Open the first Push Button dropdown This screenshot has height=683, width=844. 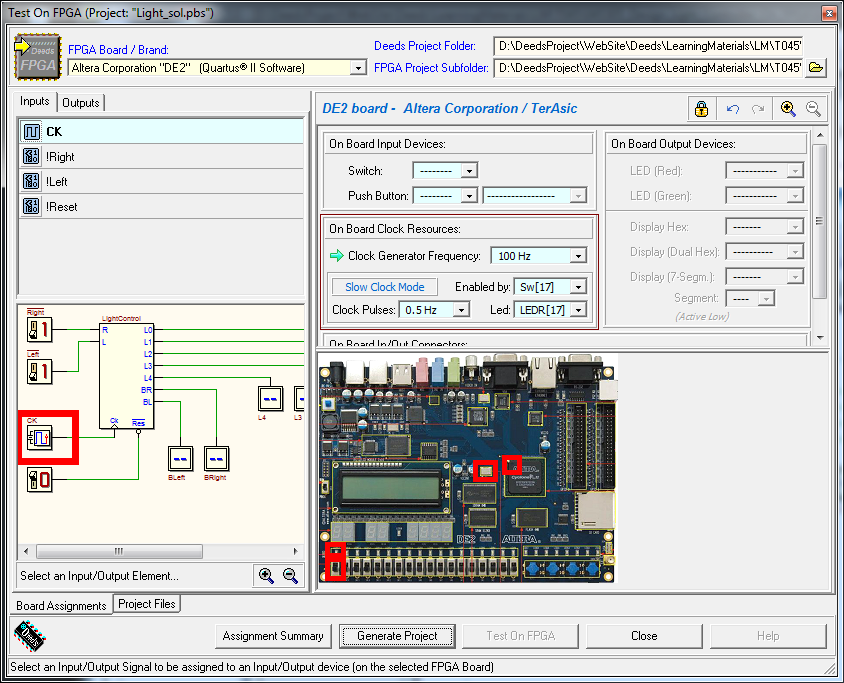[x=469, y=196]
